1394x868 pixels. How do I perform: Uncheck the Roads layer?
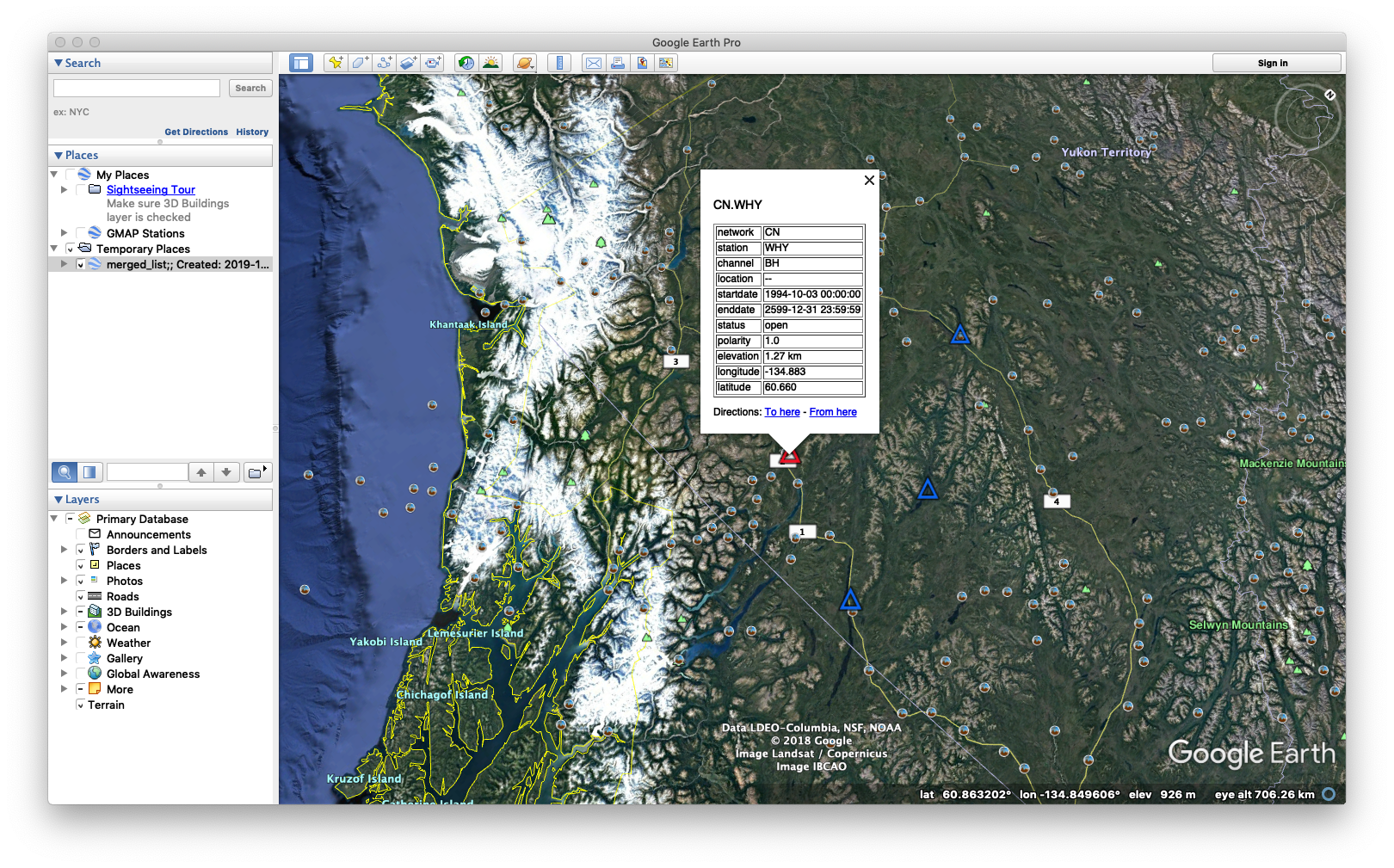(80, 596)
